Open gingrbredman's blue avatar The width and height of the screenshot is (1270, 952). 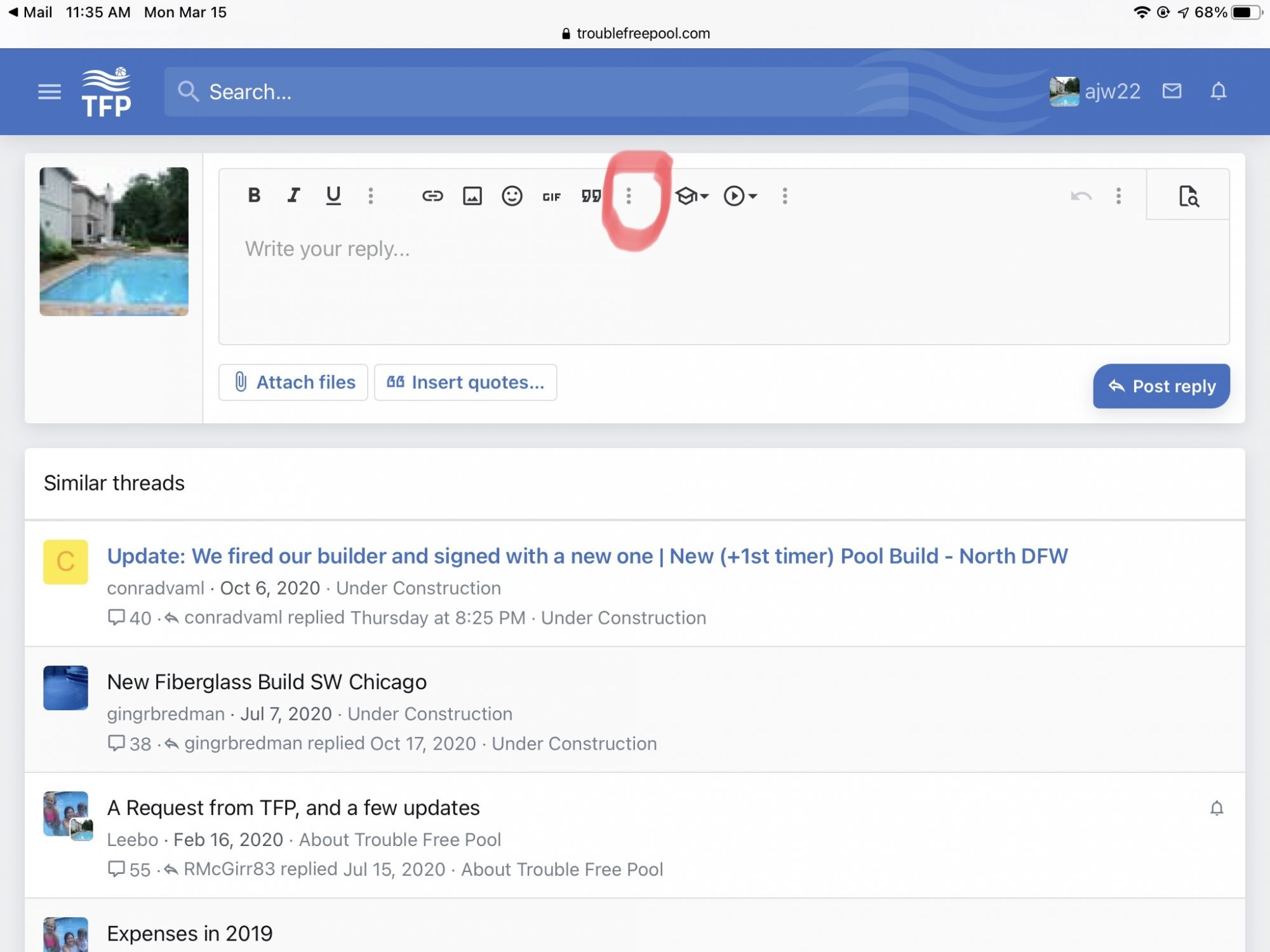click(x=65, y=687)
